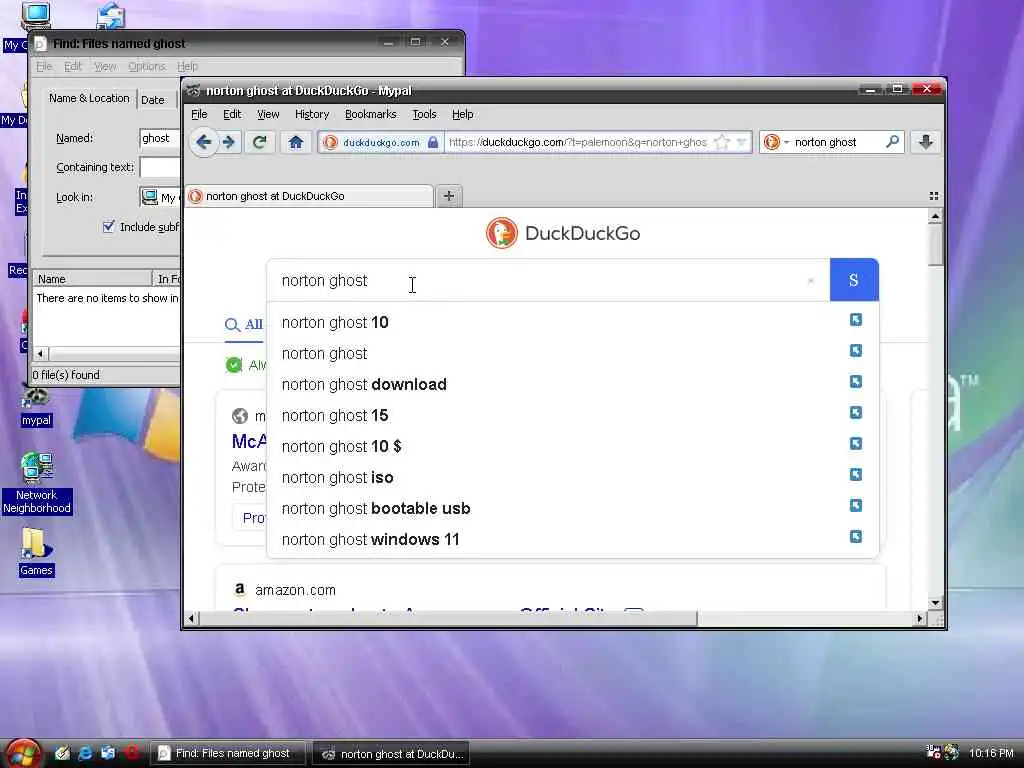The image size is (1024, 768).
Task: Launch Internet Explorer from quick launch
Action: coord(85,753)
